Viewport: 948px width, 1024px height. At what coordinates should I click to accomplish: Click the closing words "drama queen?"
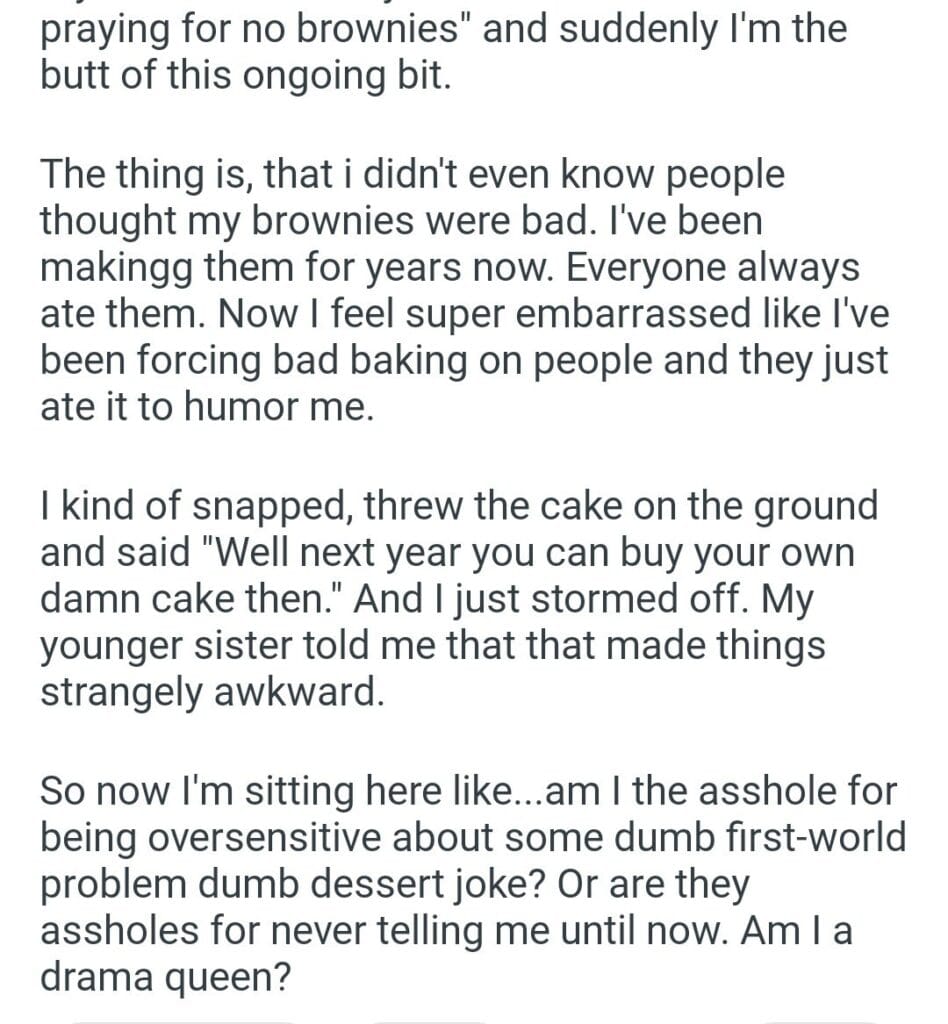(x=158, y=977)
